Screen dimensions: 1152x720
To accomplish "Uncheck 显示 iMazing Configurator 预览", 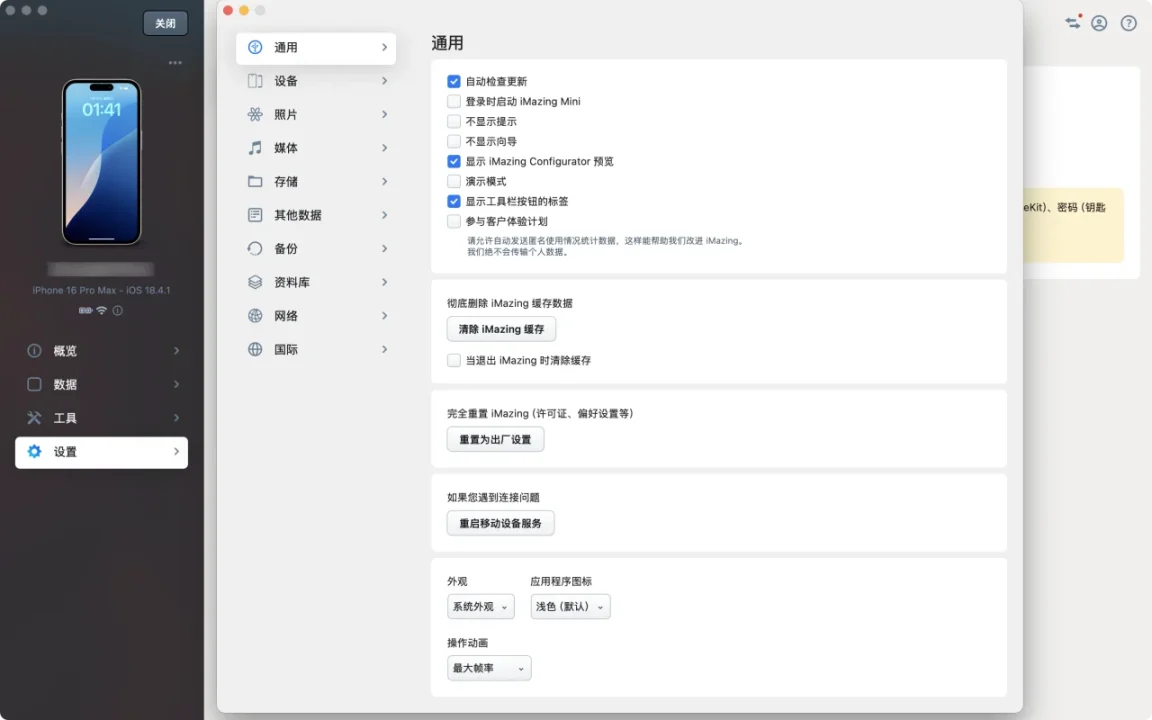I will (x=454, y=161).
